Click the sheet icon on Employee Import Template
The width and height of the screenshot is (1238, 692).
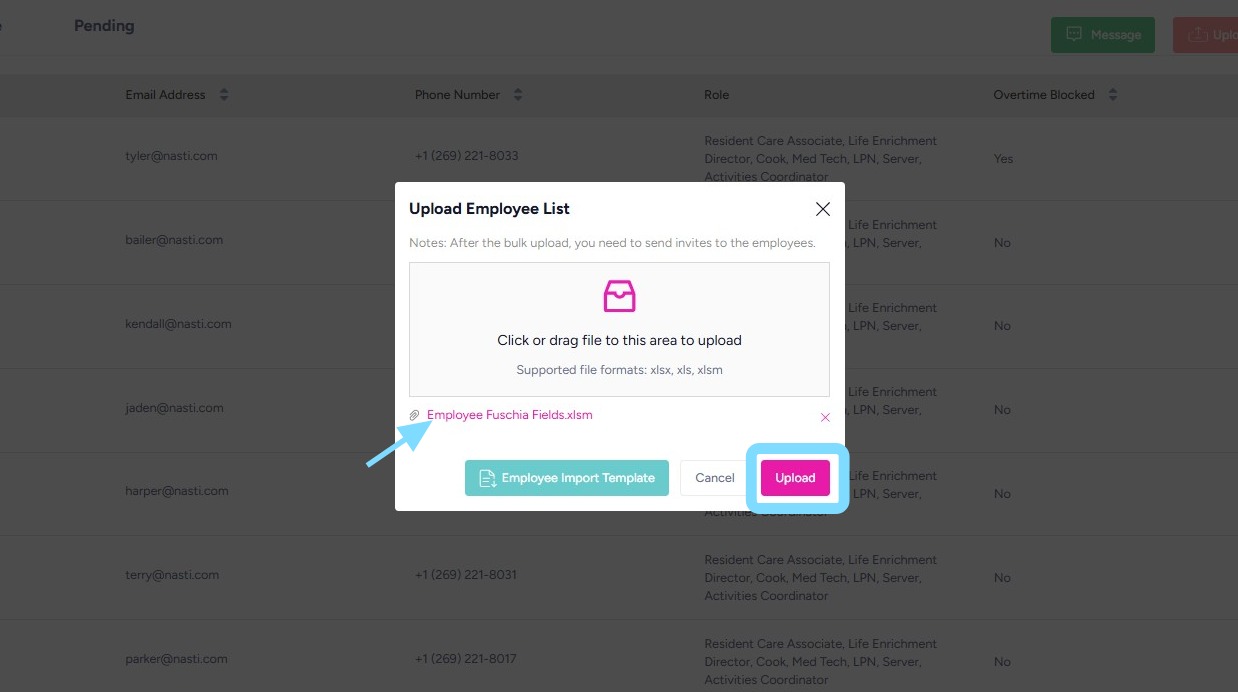click(x=488, y=478)
